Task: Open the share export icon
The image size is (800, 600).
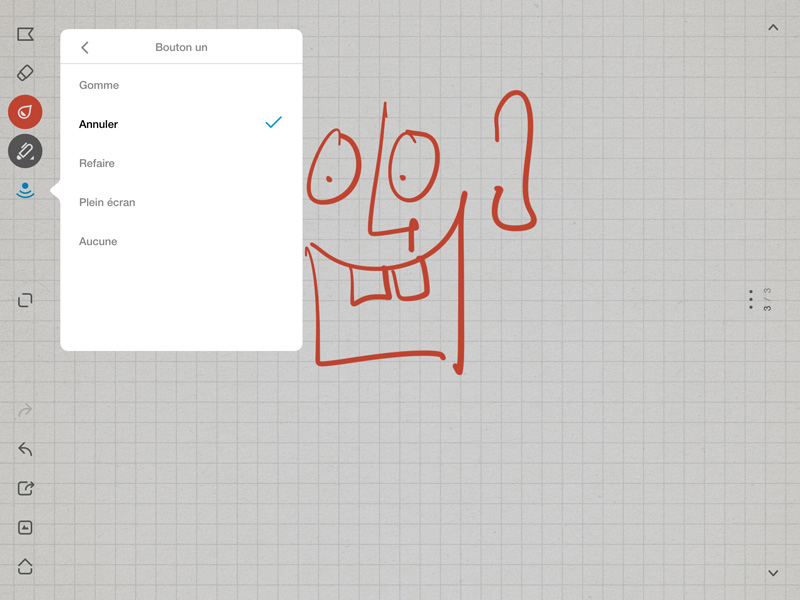Action: pos(26,488)
